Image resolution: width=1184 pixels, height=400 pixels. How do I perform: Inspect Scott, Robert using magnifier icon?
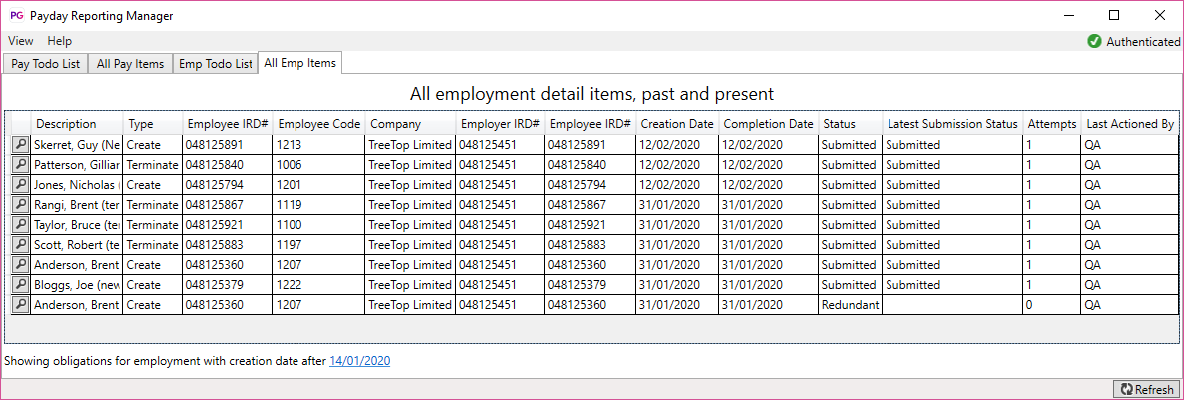pyautogui.click(x=19, y=244)
